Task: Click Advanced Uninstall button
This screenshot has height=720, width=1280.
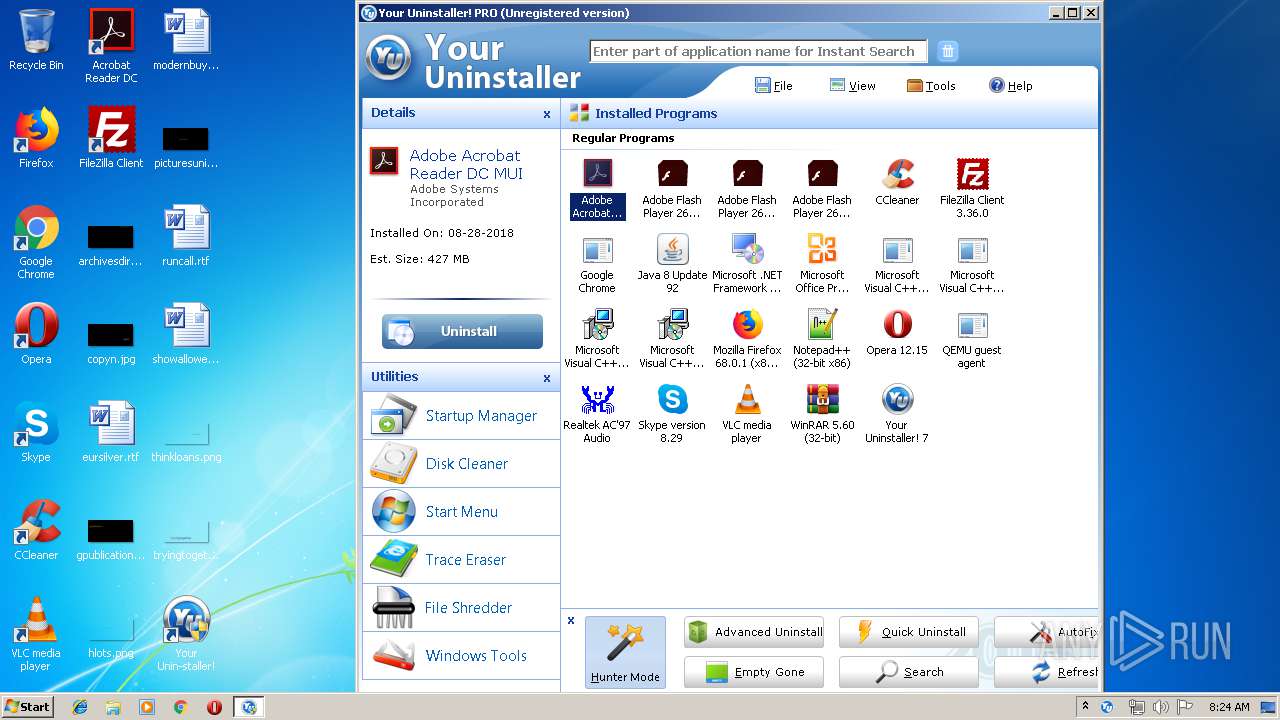Action: click(754, 632)
